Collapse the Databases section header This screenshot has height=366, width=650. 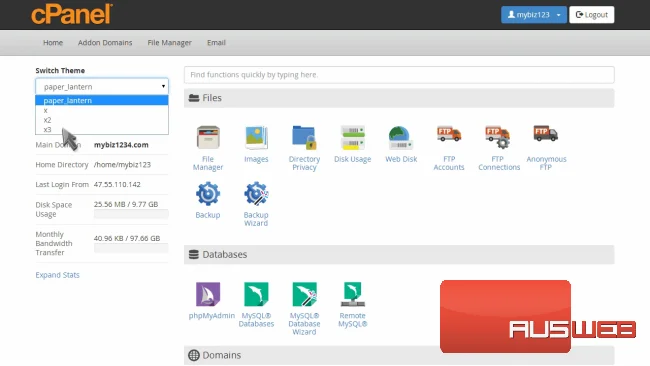399,255
